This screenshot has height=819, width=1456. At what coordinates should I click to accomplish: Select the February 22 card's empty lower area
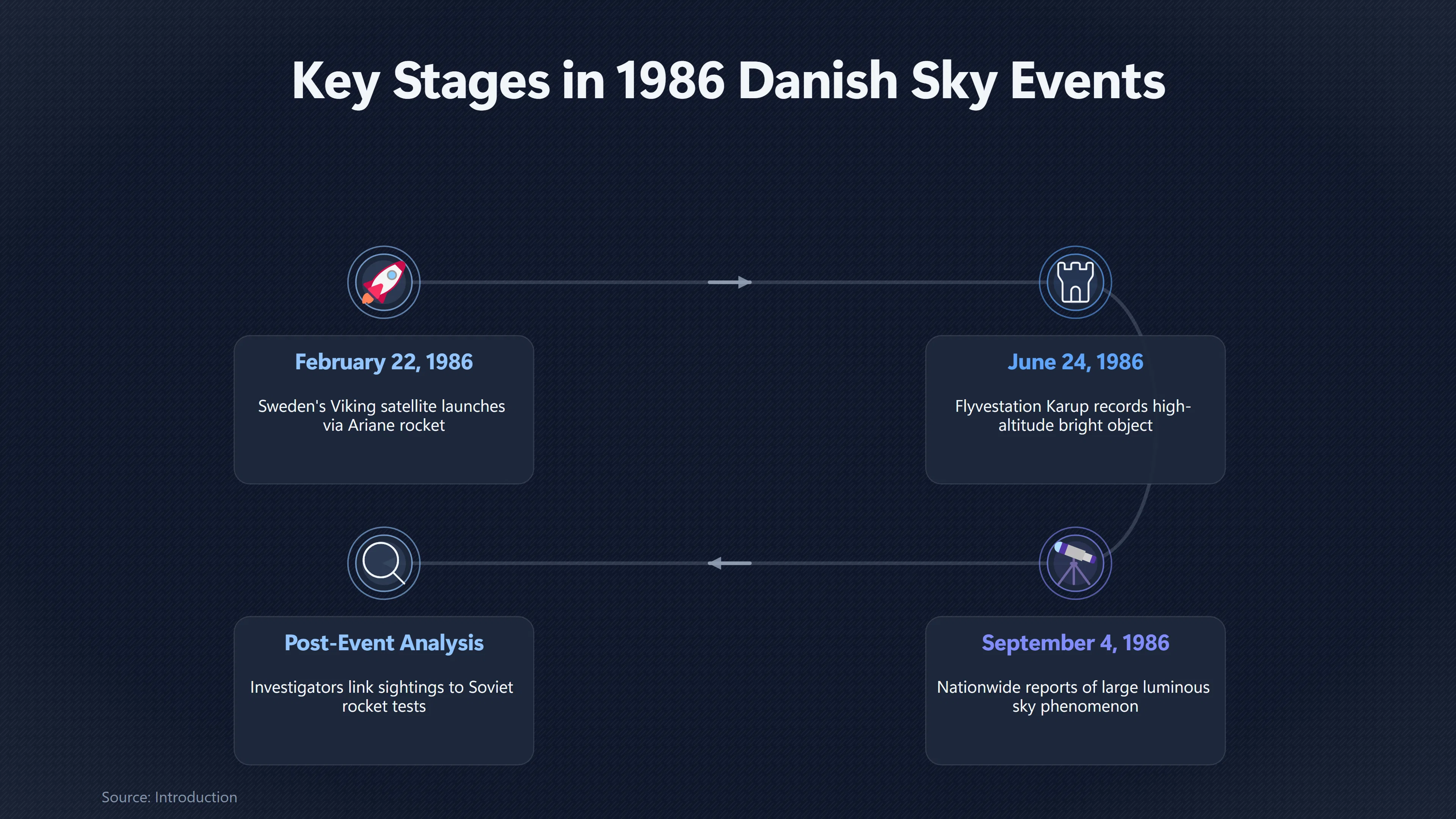coord(384,459)
